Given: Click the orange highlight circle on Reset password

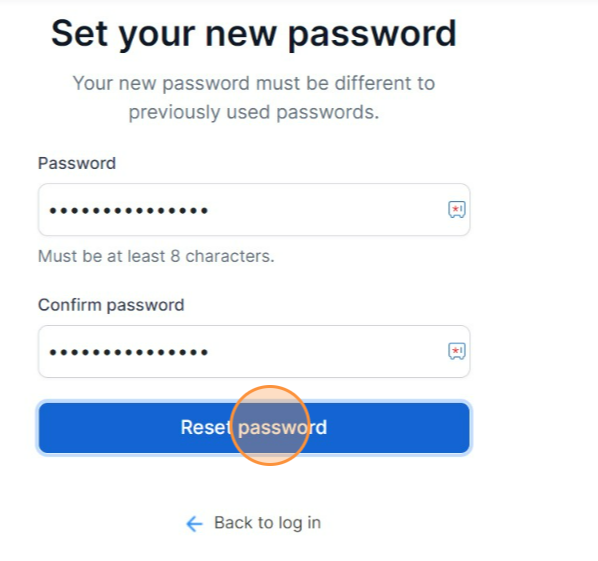Looking at the screenshot, I should 270,425.
